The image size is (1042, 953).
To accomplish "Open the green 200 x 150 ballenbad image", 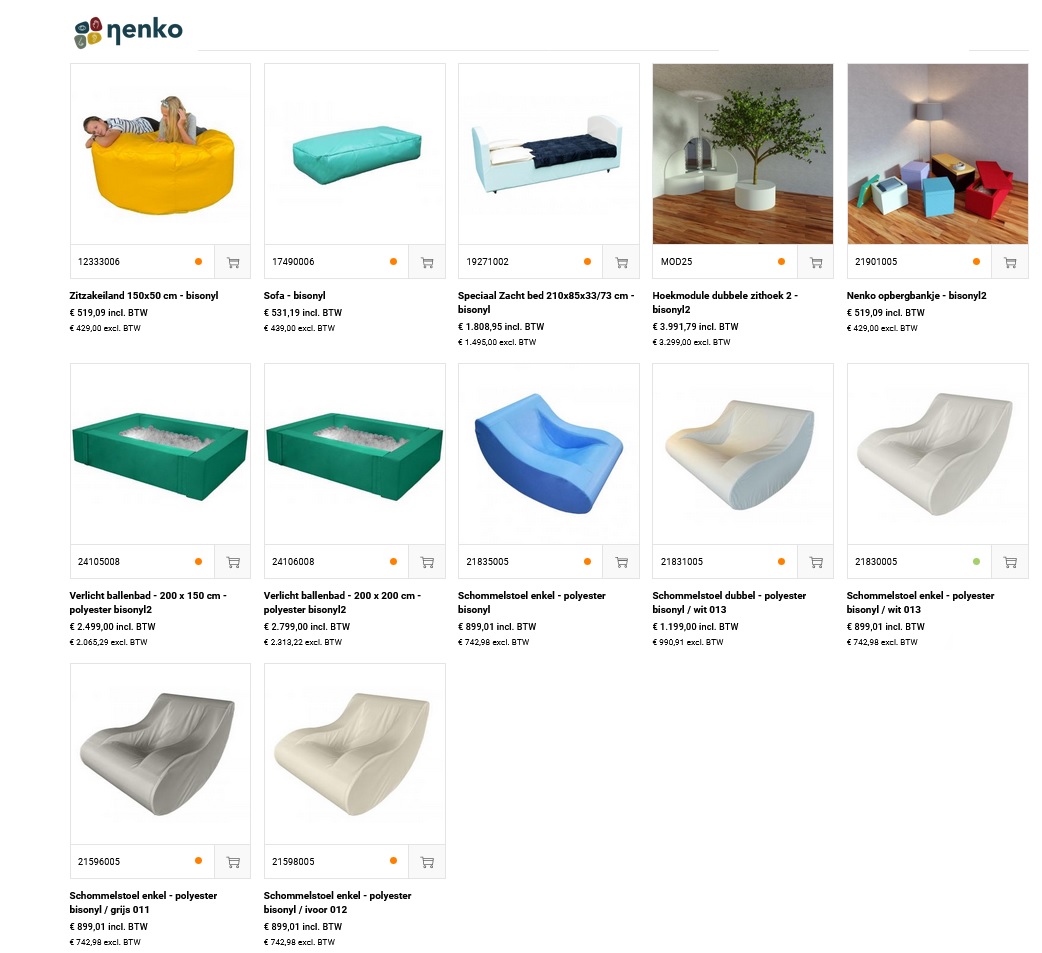I will [160, 454].
